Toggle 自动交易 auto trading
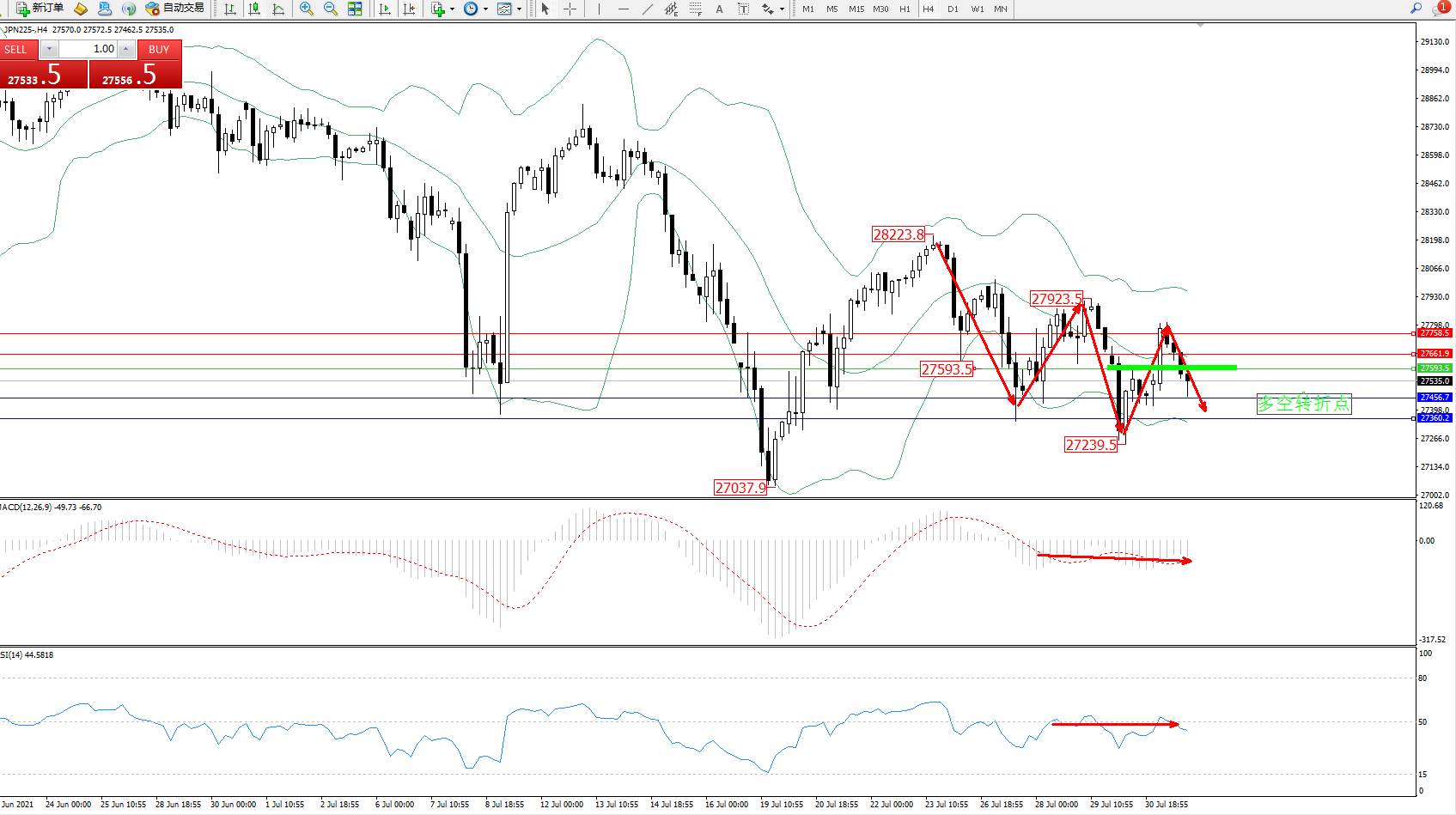 175,9
